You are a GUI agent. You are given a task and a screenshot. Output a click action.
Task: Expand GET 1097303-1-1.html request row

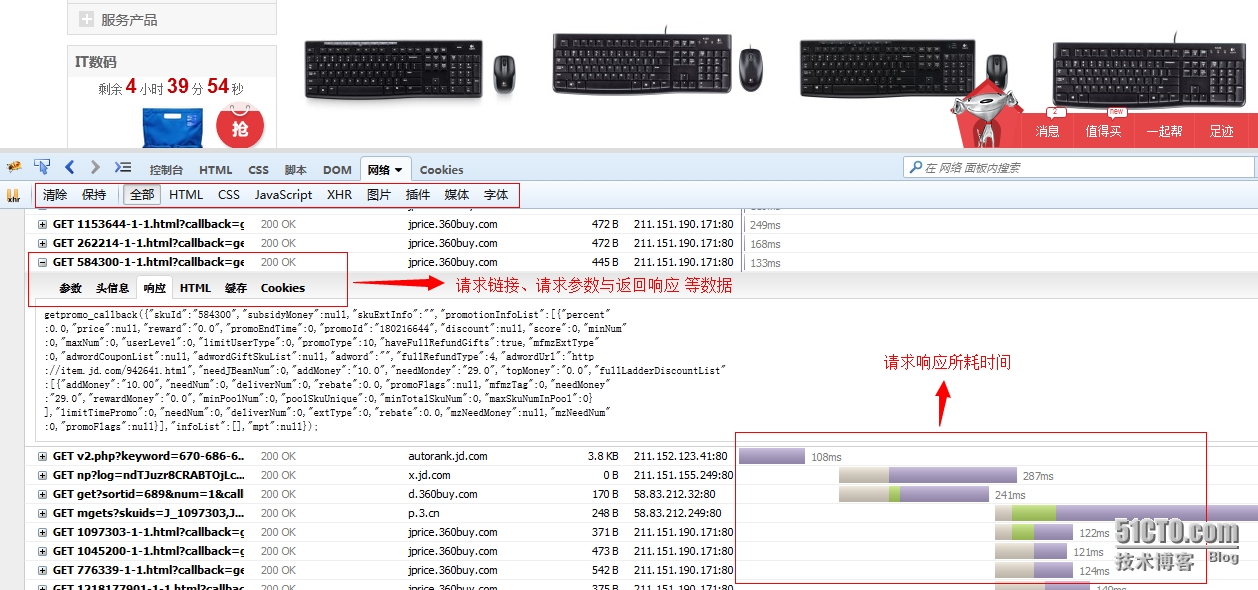click(x=42, y=532)
